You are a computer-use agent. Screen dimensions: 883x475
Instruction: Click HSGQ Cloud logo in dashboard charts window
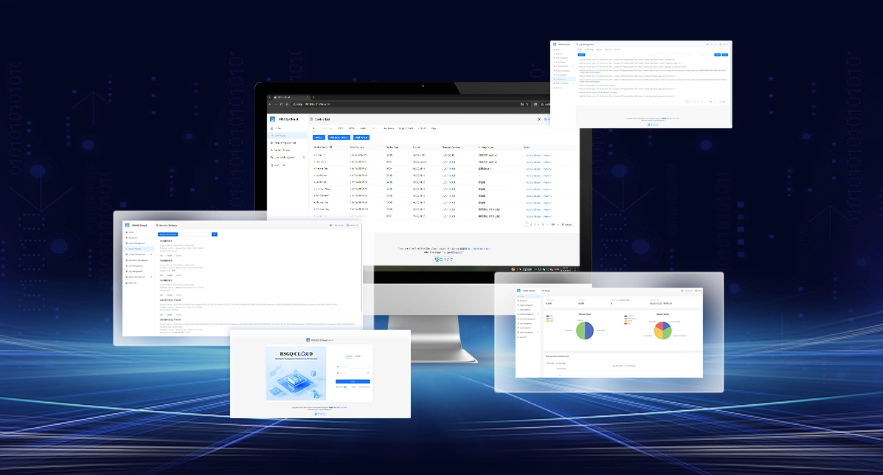point(520,290)
